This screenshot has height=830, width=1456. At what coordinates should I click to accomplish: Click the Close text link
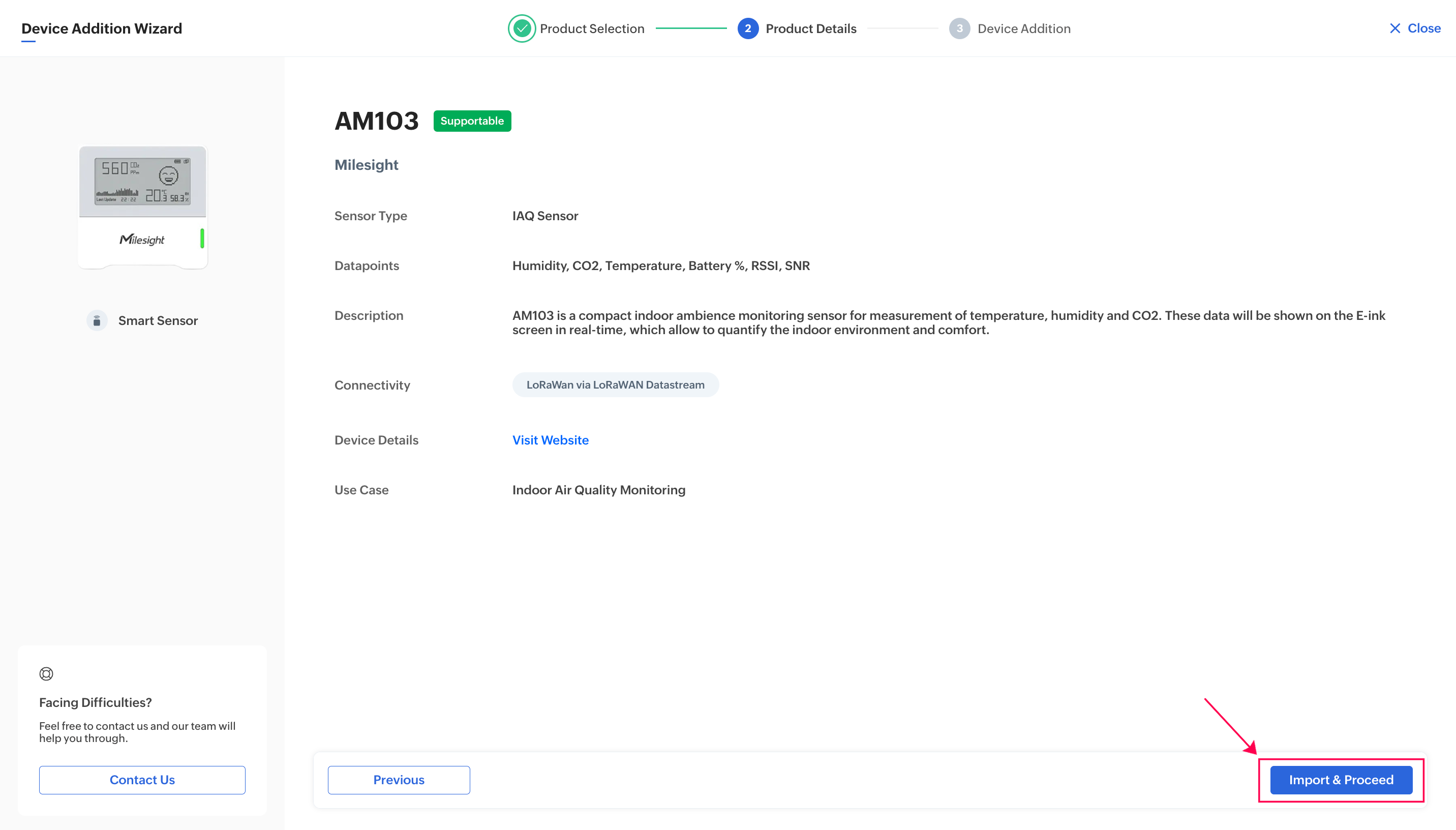[1423, 28]
